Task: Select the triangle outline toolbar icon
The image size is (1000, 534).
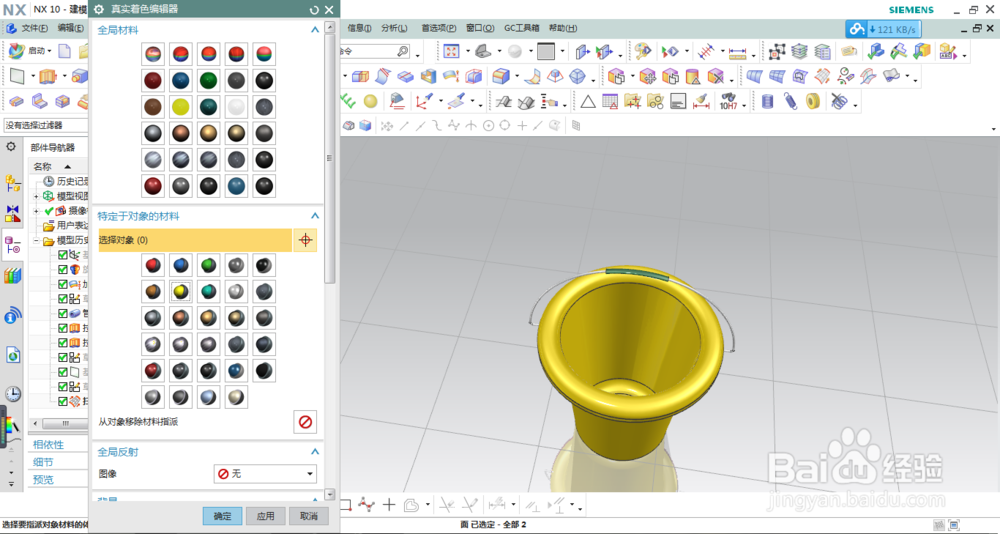Action: (x=587, y=101)
